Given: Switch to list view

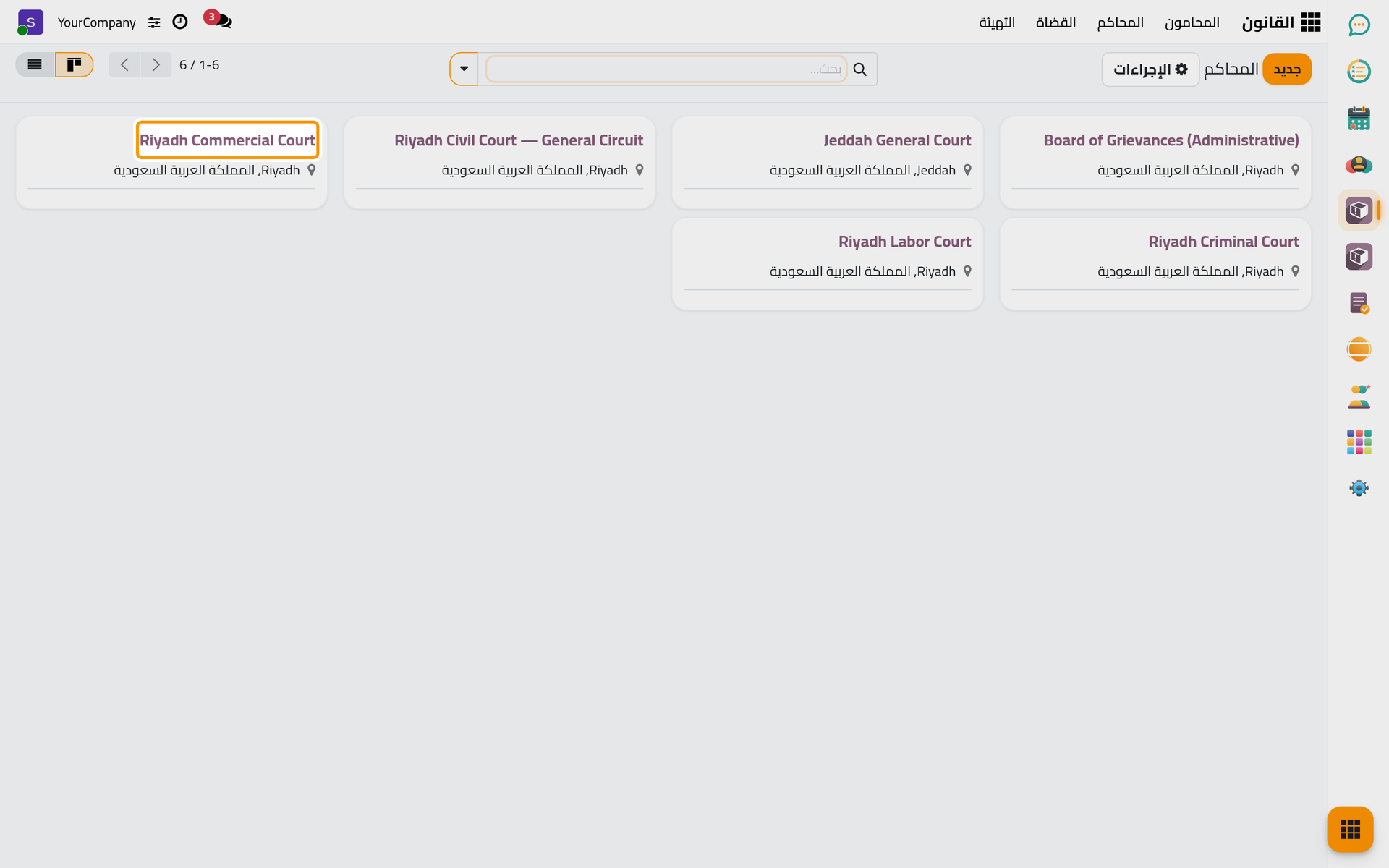Looking at the screenshot, I should [35, 64].
